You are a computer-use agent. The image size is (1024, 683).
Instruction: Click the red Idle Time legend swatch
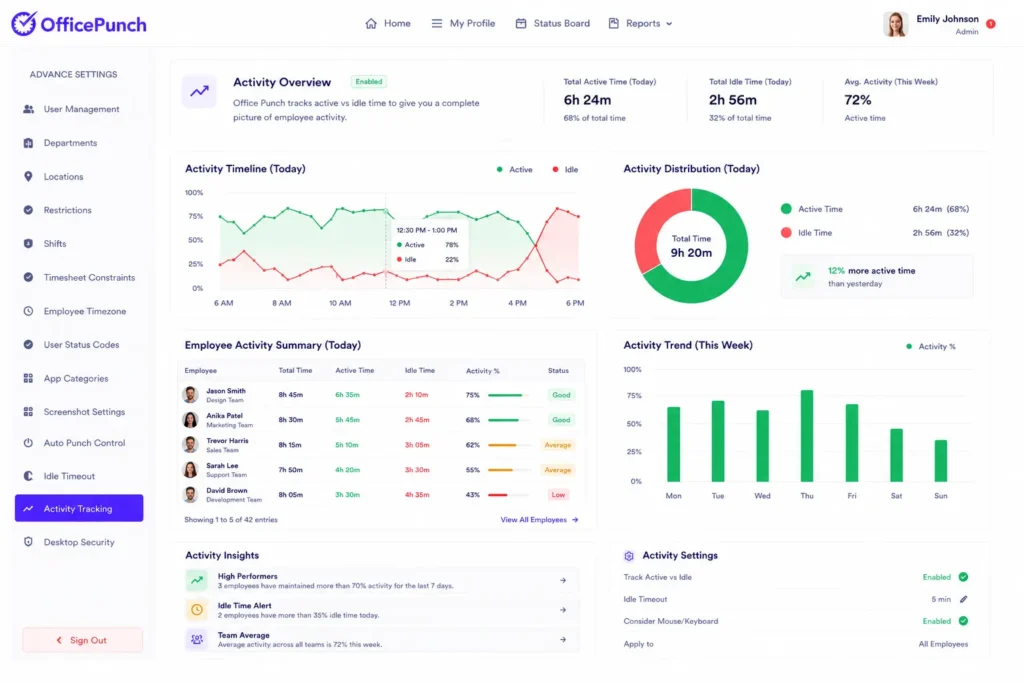pos(786,232)
